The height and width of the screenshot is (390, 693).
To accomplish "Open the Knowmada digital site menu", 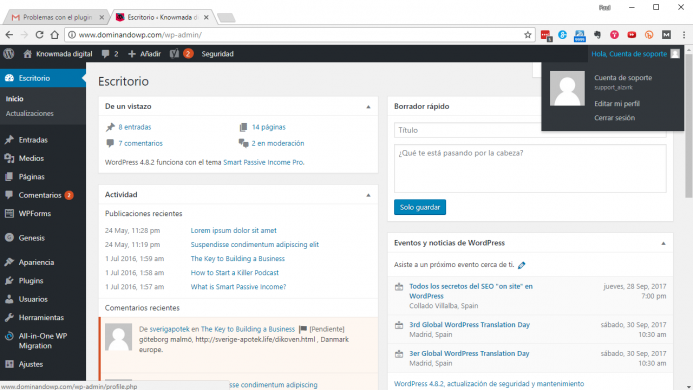I will pos(58,54).
